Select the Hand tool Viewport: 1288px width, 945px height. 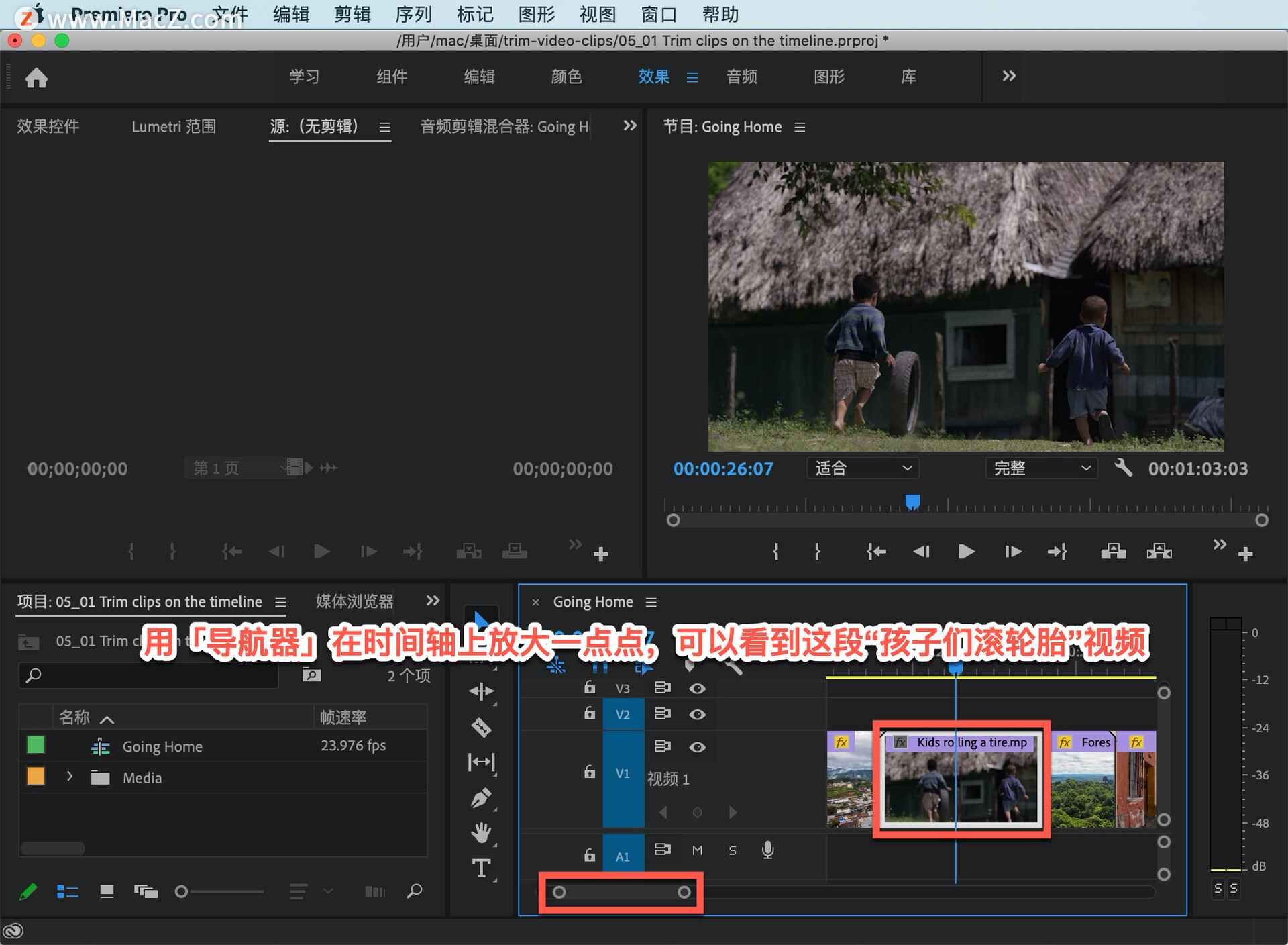[x=481, y=833]
